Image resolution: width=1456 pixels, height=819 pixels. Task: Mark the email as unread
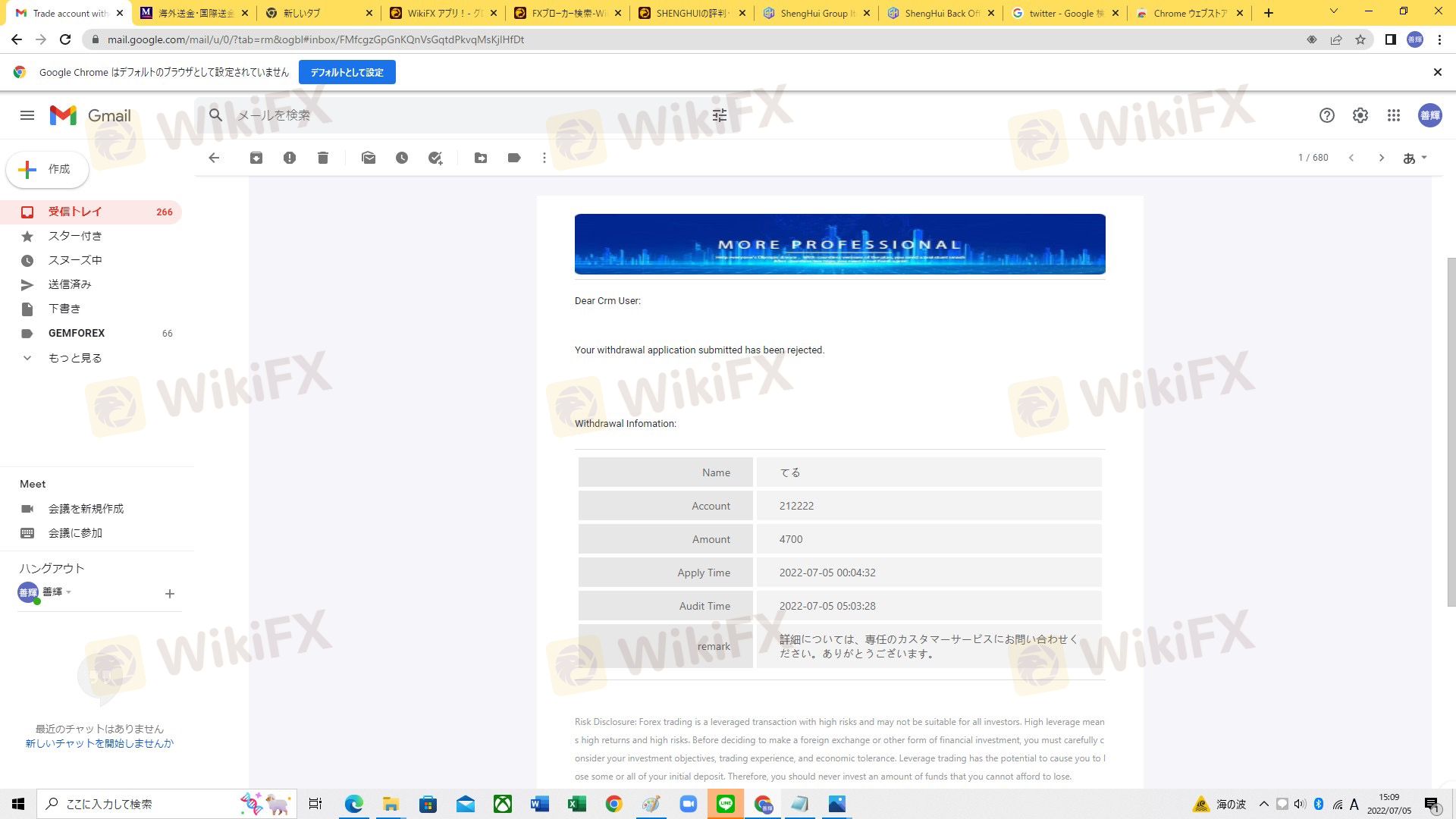coord(369,158)
